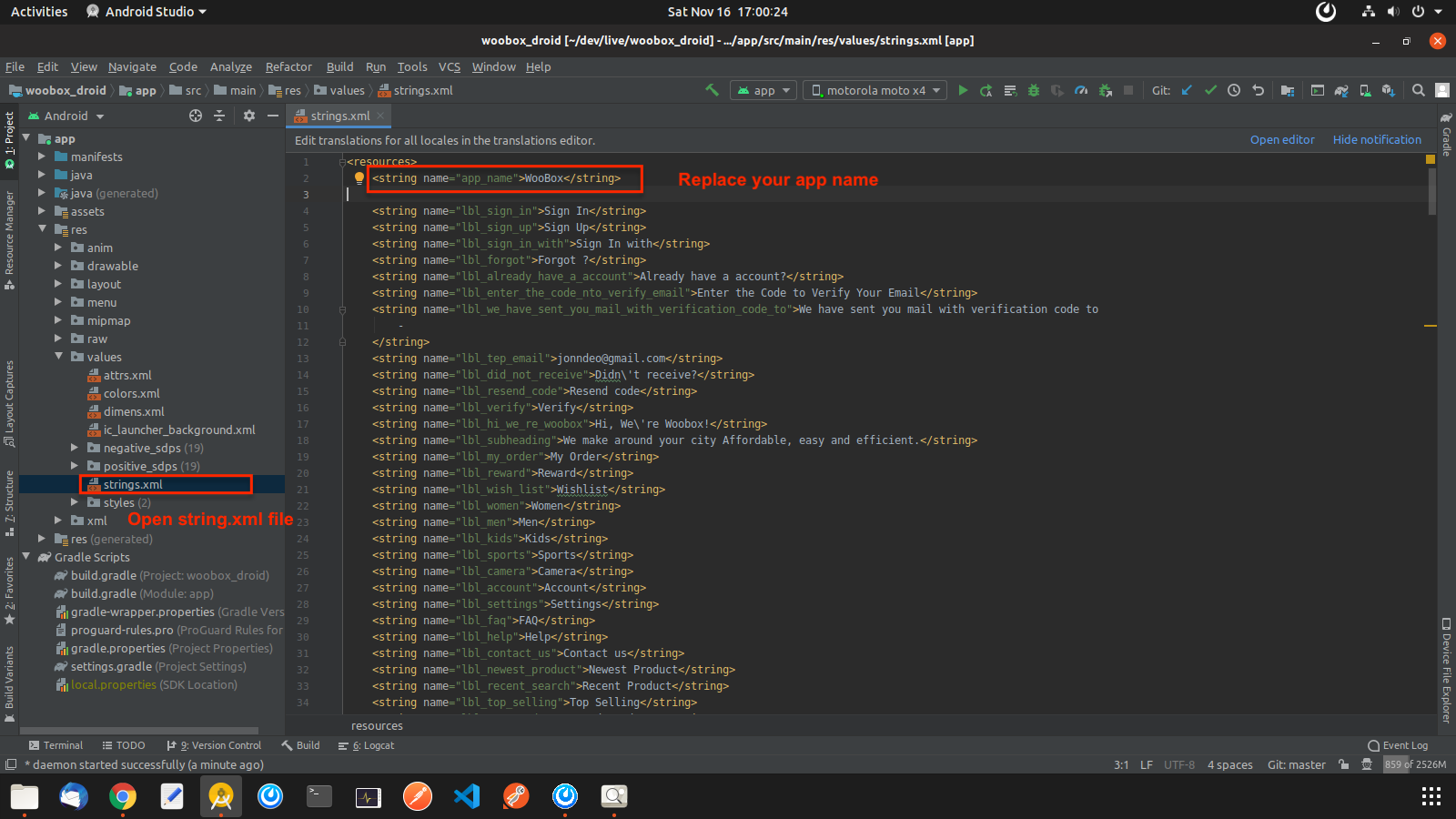Run the app with the green play icon
This screenshot has height=819, width=1456.
[x=963, y=90]
